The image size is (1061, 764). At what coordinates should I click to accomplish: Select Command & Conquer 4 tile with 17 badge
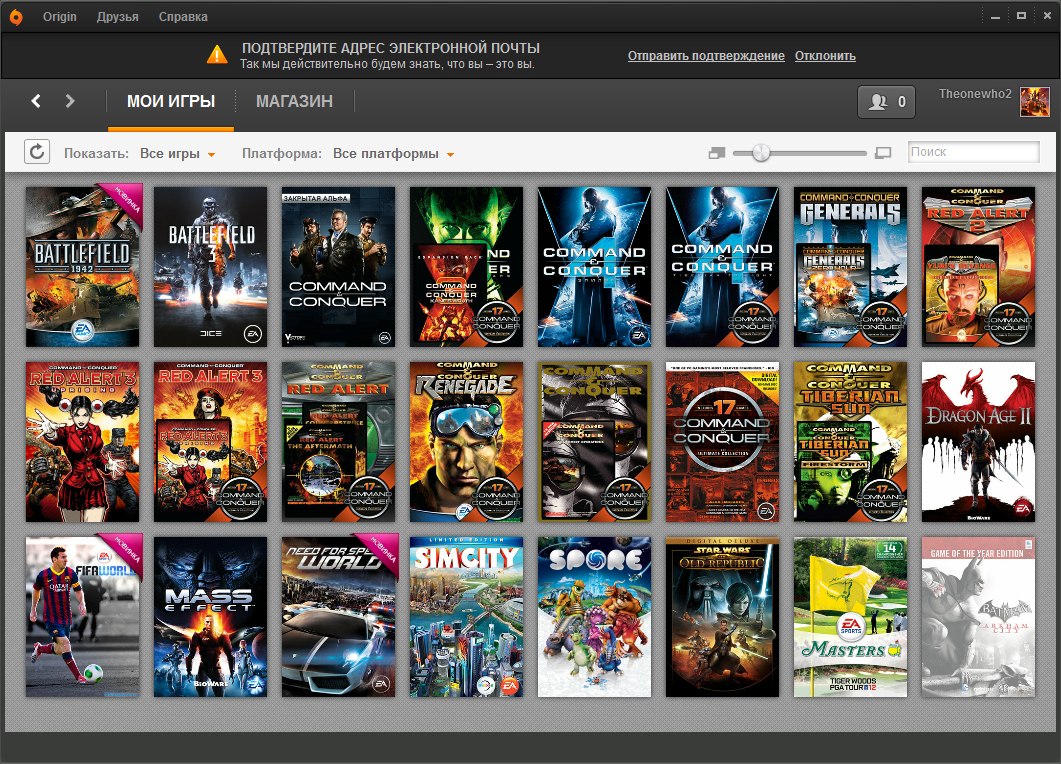point(722,267)
